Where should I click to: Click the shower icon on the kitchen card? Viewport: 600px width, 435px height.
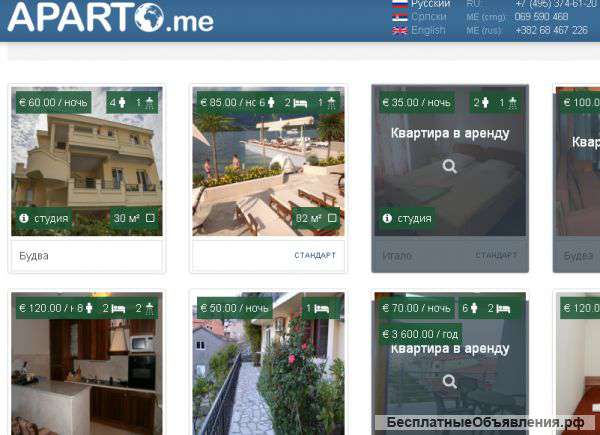tap(150, 308)
